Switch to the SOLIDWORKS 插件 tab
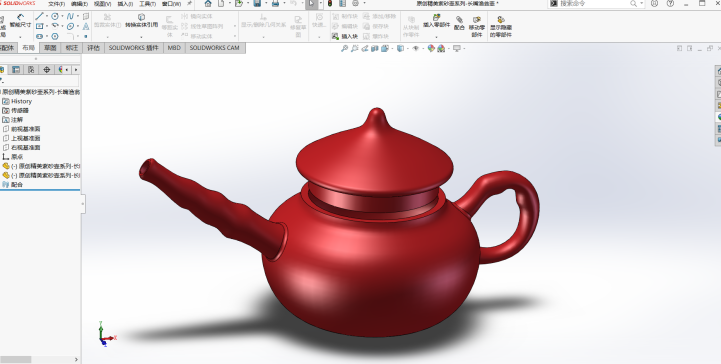 click(133, 48)
